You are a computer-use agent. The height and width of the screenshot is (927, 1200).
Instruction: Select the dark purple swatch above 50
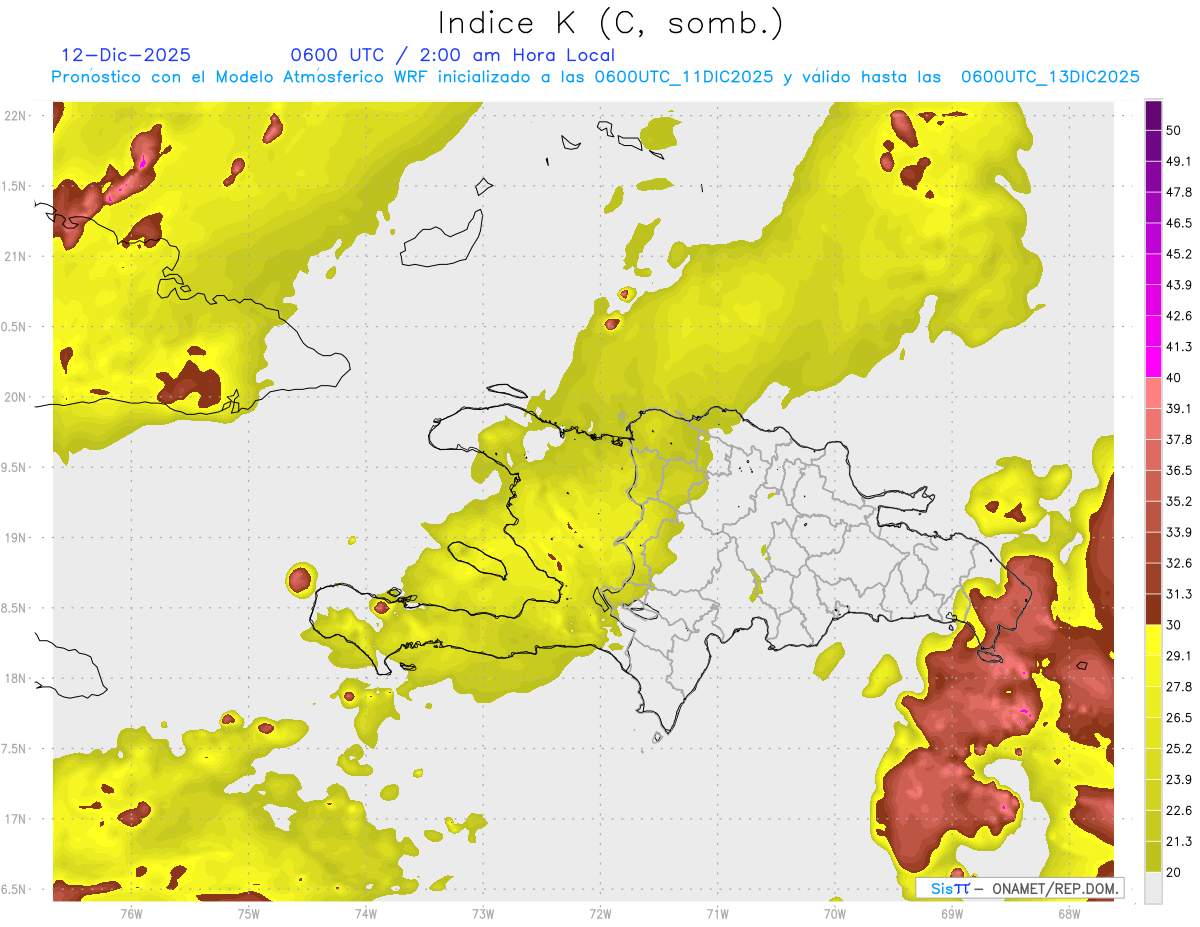tap(1153, 116)
